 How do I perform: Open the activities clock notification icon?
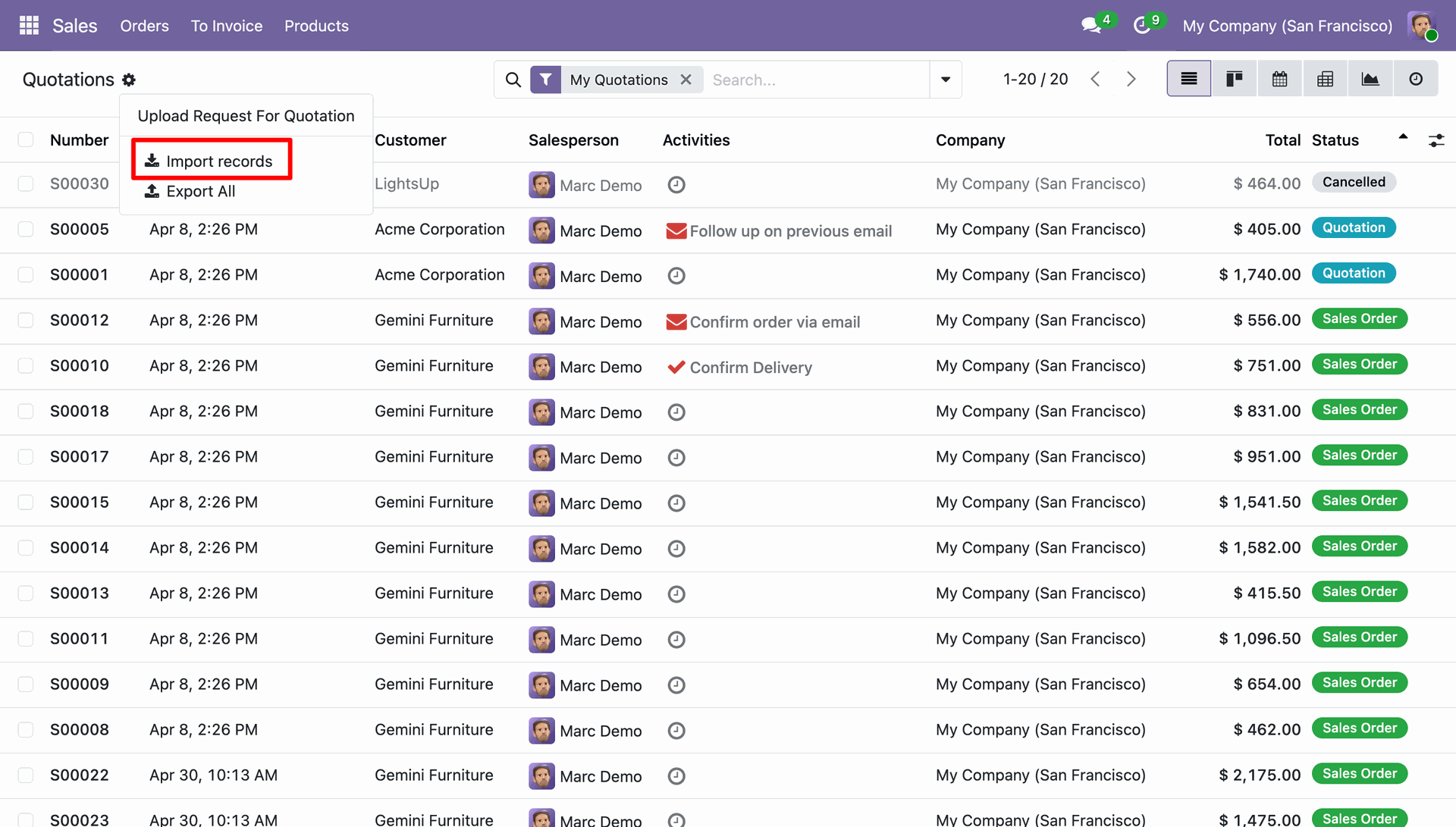pos(1141,26)
